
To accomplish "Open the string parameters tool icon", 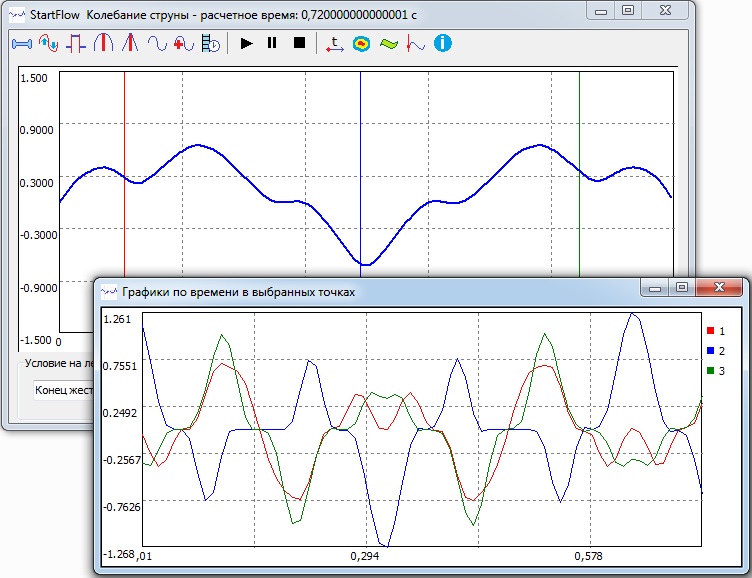I will tap(22, 44).
